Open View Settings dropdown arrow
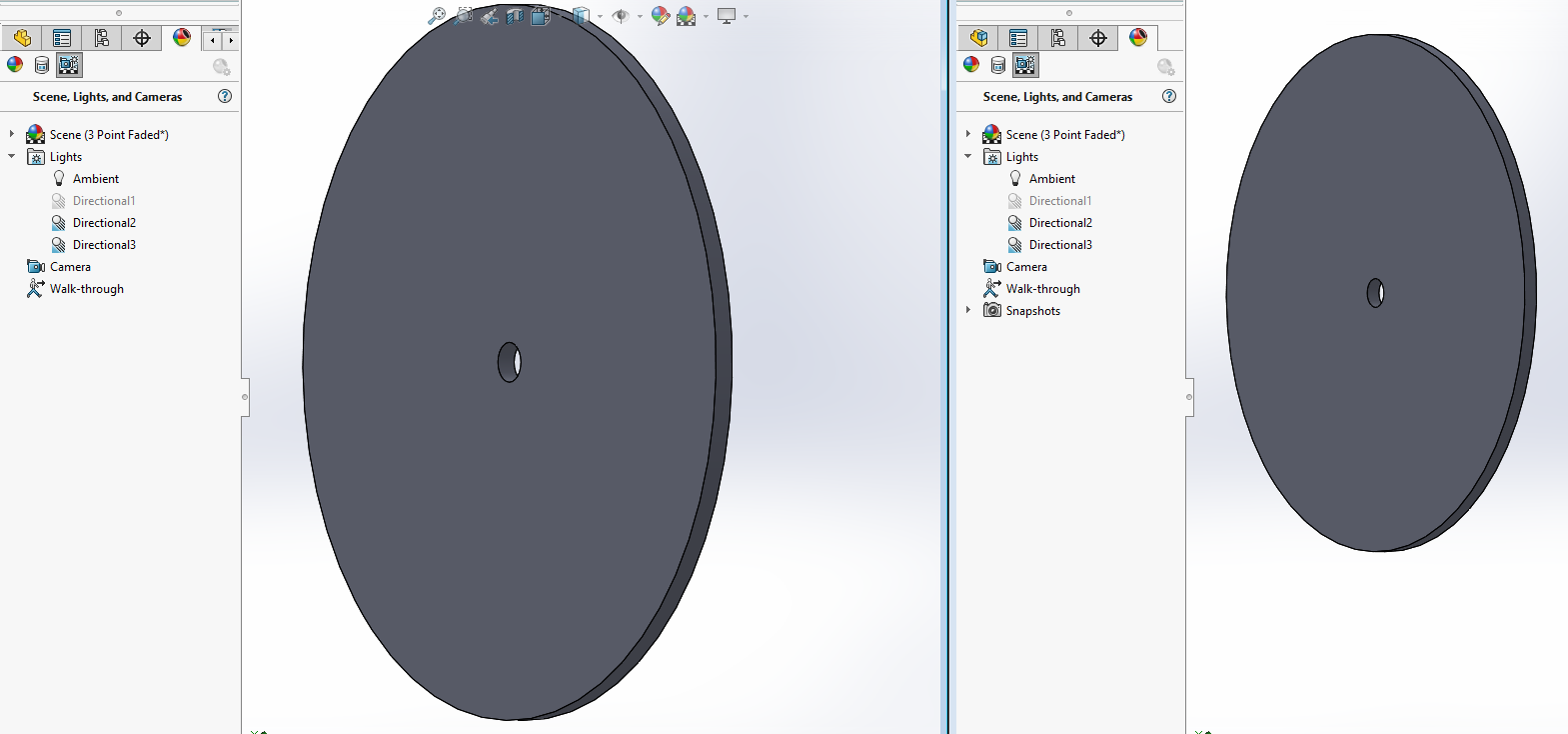The width and height of the screenshot is (1568, 734). [x=746, y=16]
